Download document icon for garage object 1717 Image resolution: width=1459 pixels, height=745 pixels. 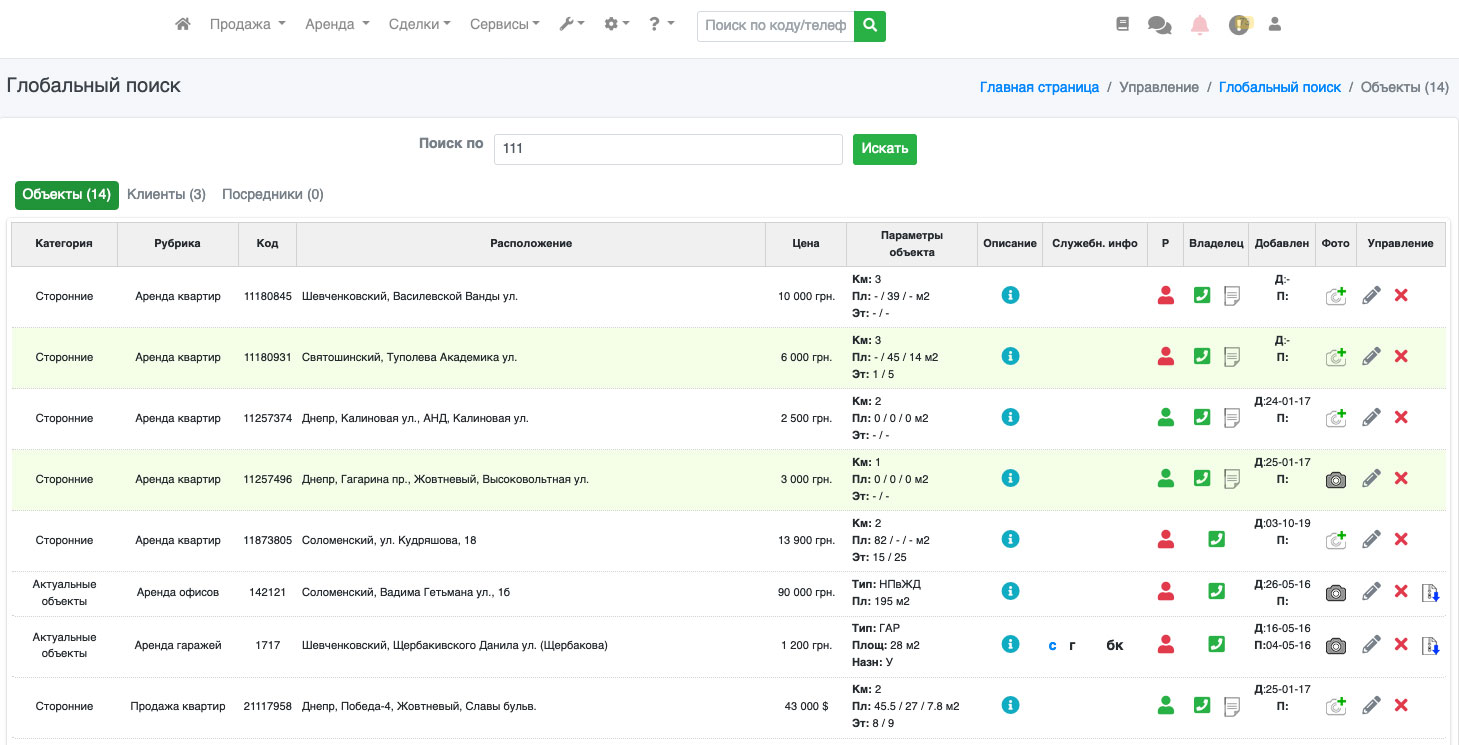click(x=1431, y=646)
